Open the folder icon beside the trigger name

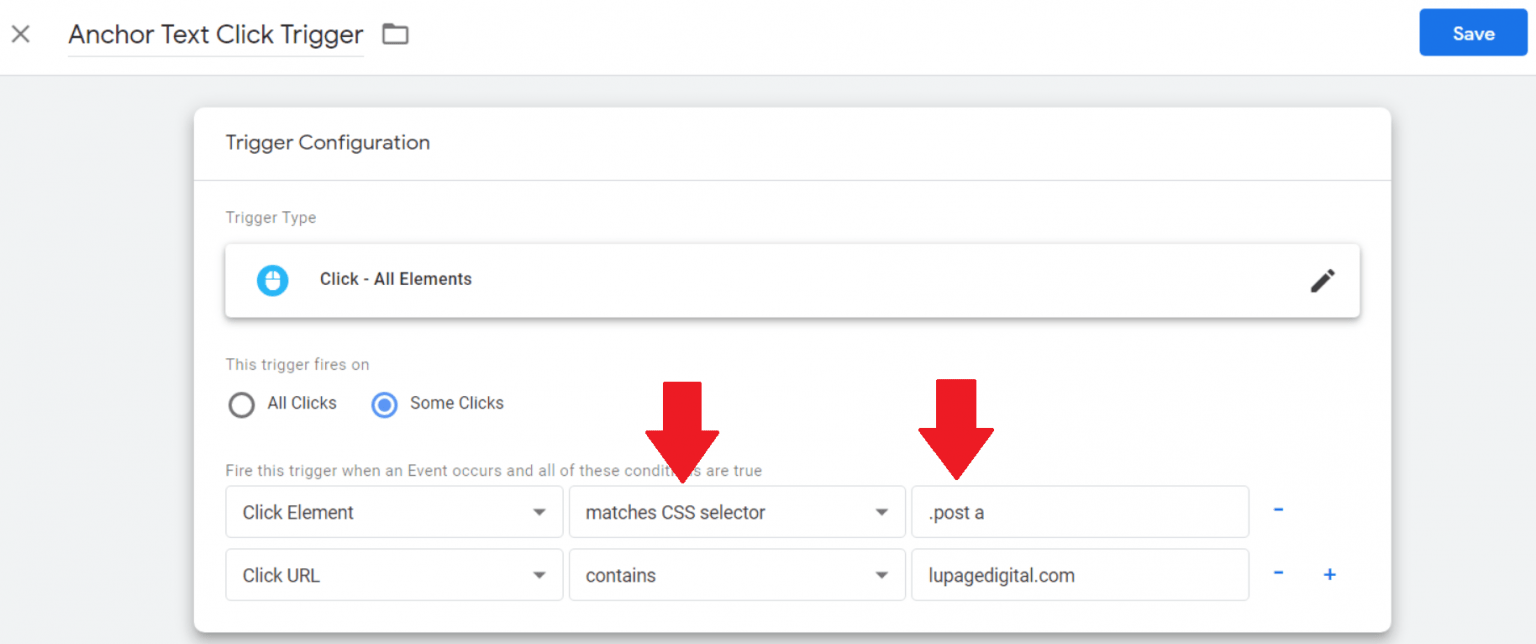tap(394, 33)
